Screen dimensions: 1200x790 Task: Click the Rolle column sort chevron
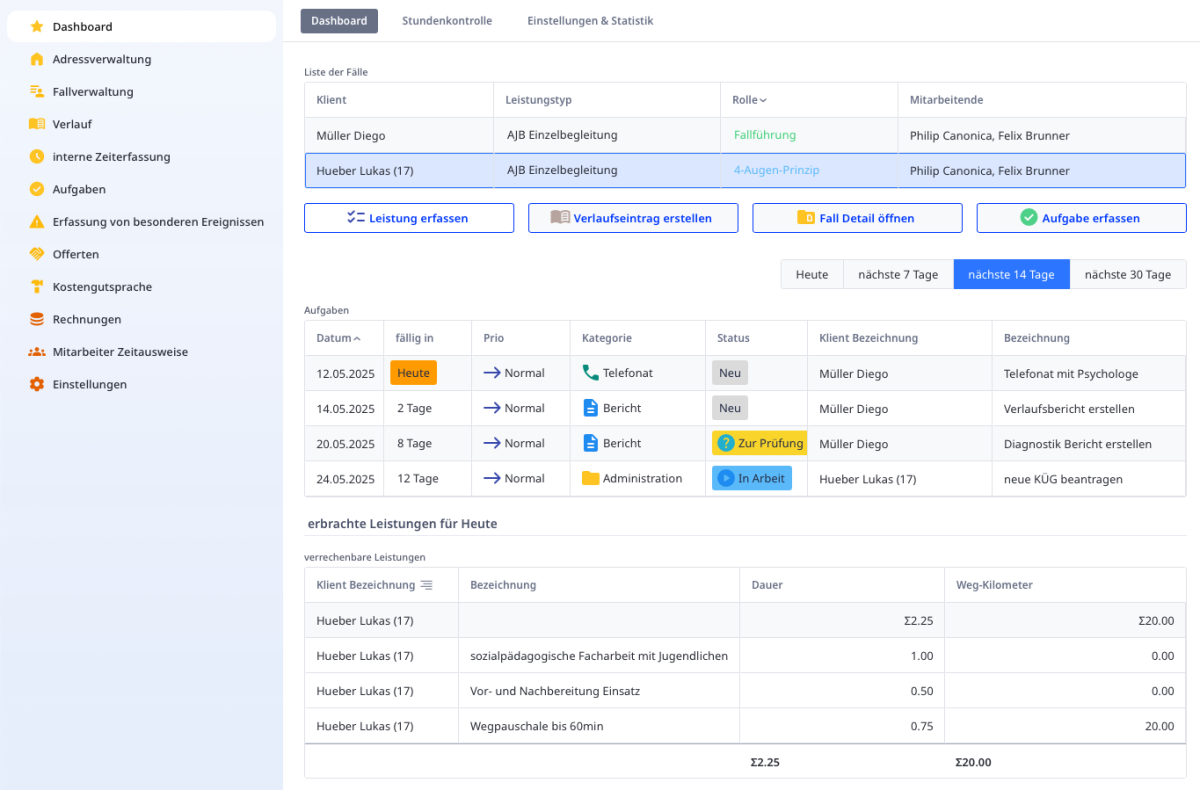(x=764, y=101)
